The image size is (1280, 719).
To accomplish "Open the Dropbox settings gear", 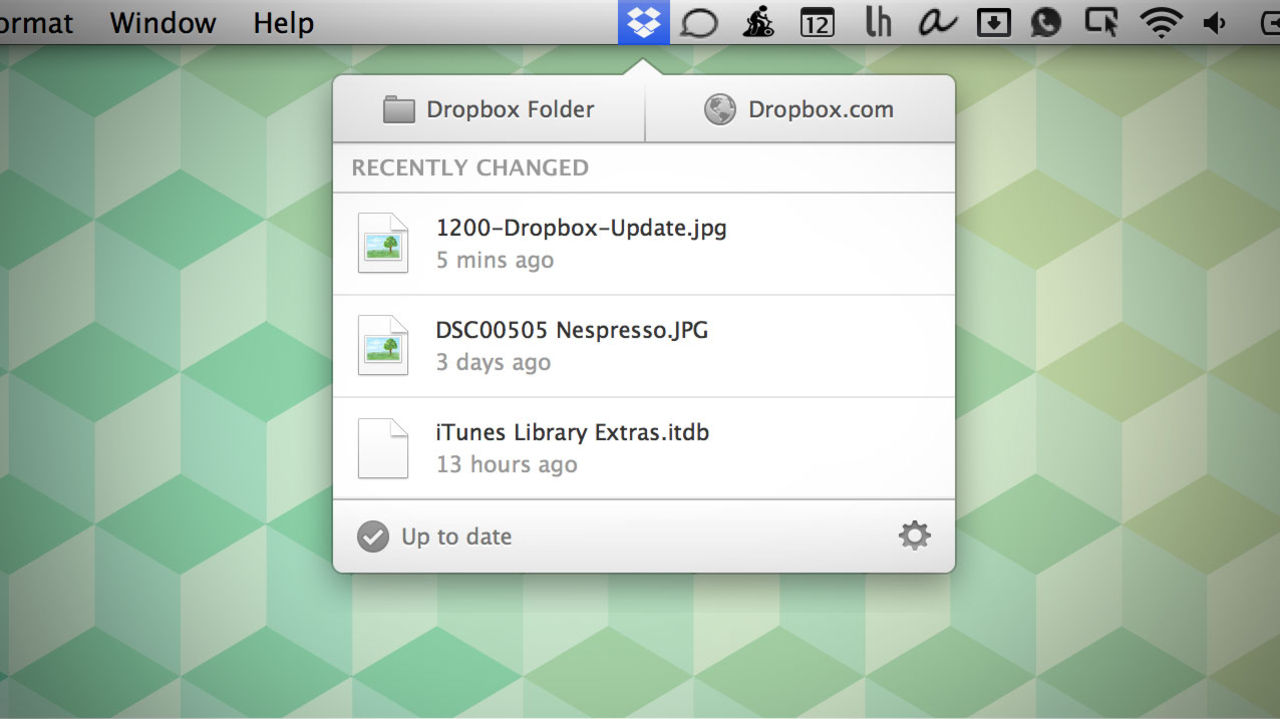I will pos(913,536).
